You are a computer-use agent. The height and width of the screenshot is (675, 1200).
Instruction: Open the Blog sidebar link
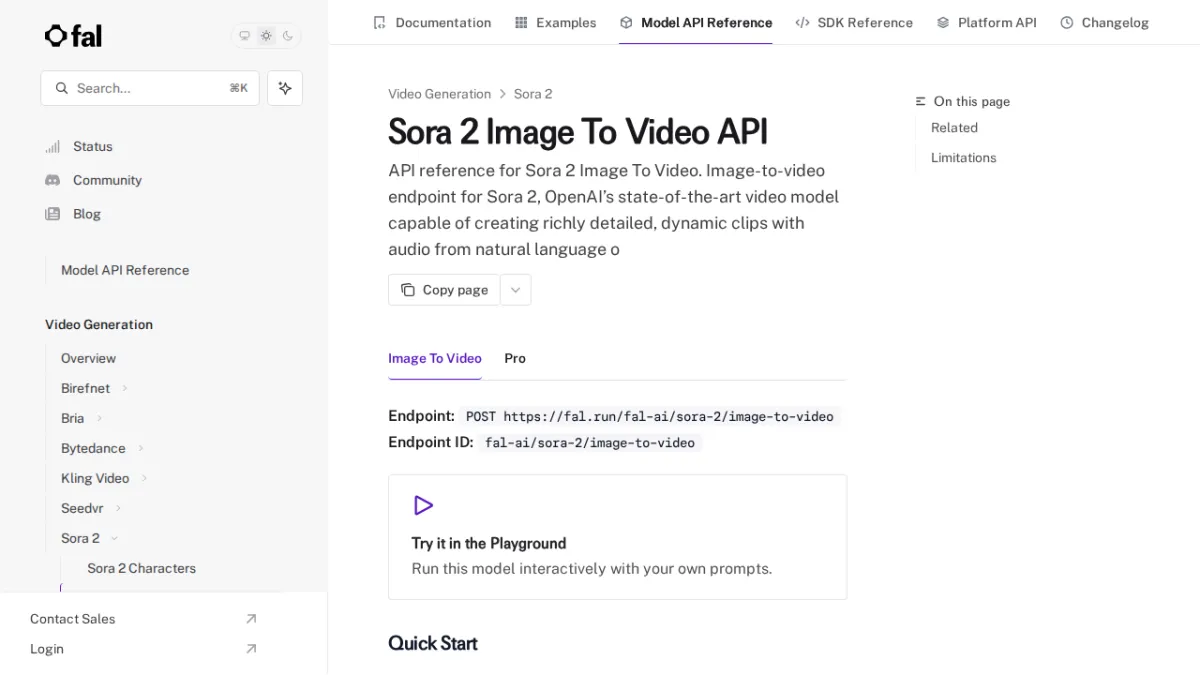[x=87, y=214]
